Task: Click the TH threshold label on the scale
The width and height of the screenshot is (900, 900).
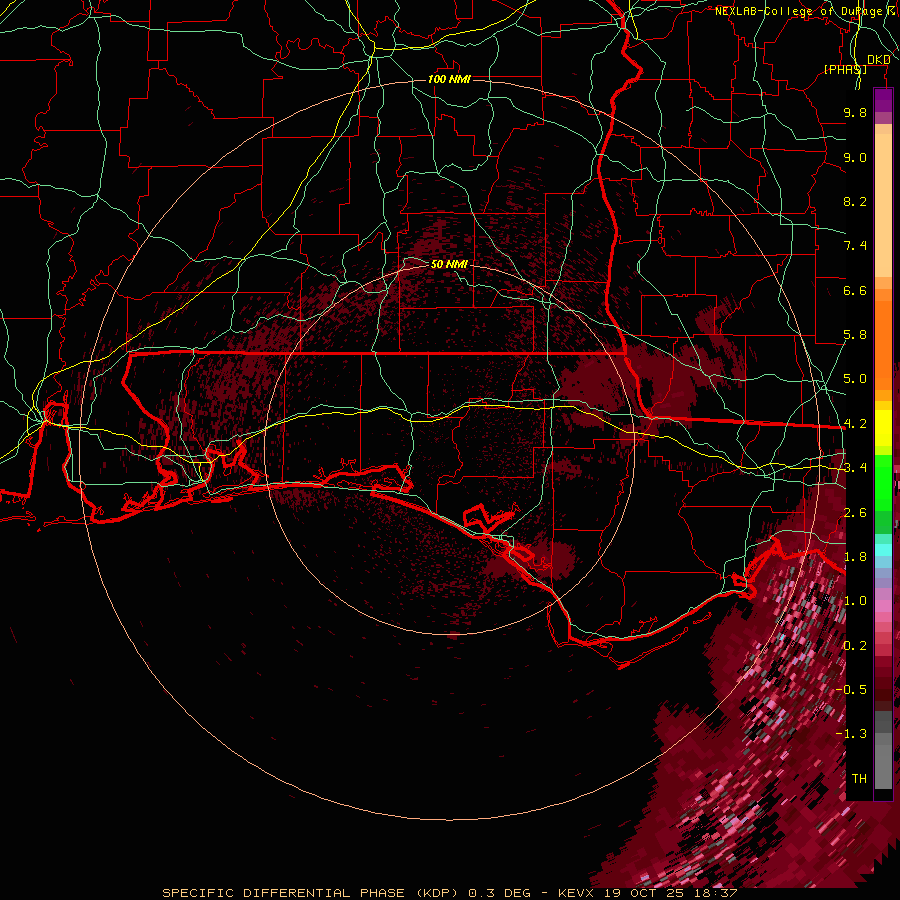Action: (859, 779)
